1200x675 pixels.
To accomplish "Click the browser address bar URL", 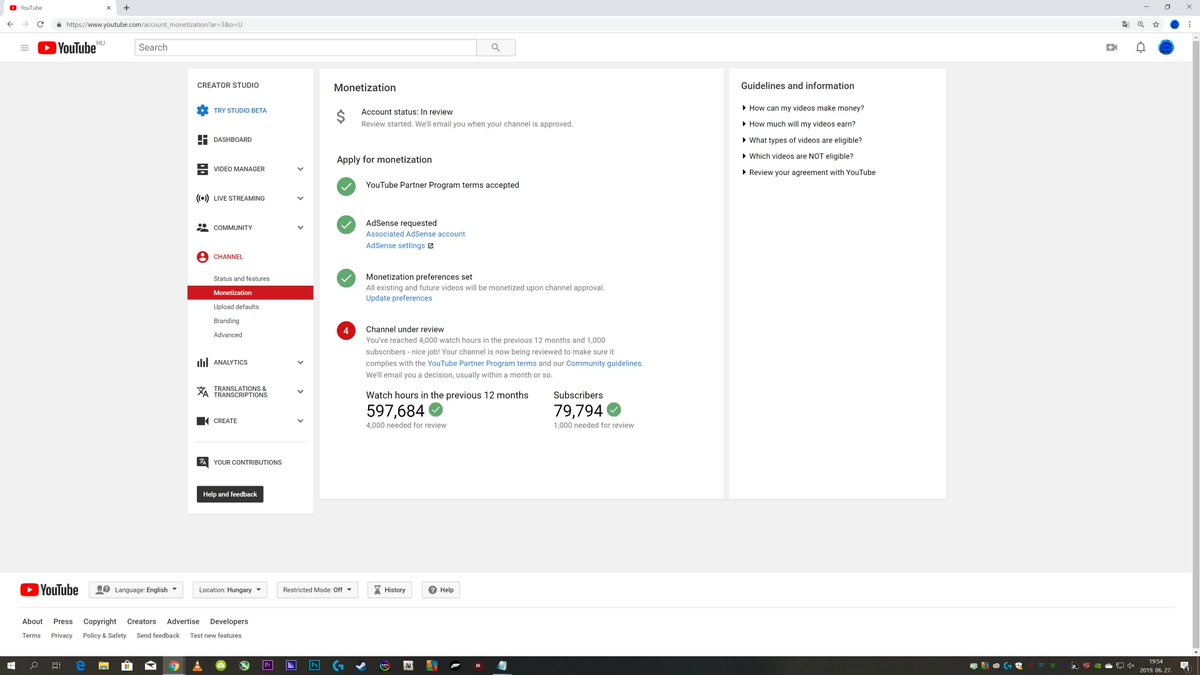I will click(x=154, y=24).
